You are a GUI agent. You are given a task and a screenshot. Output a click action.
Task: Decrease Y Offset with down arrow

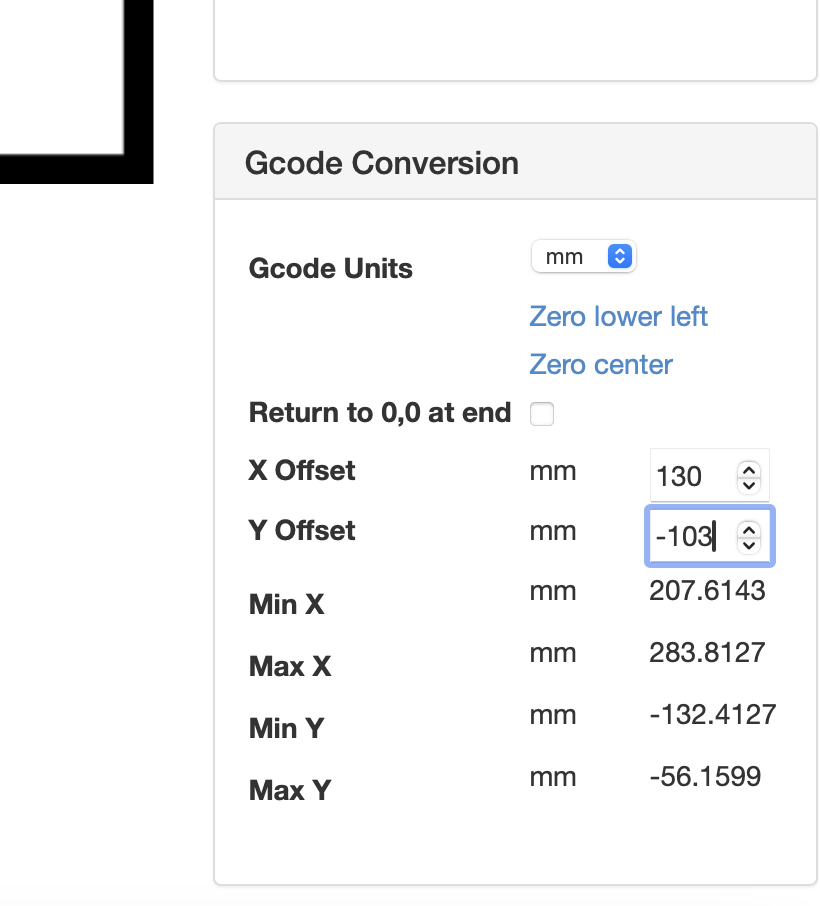click(x=749, y=545)
